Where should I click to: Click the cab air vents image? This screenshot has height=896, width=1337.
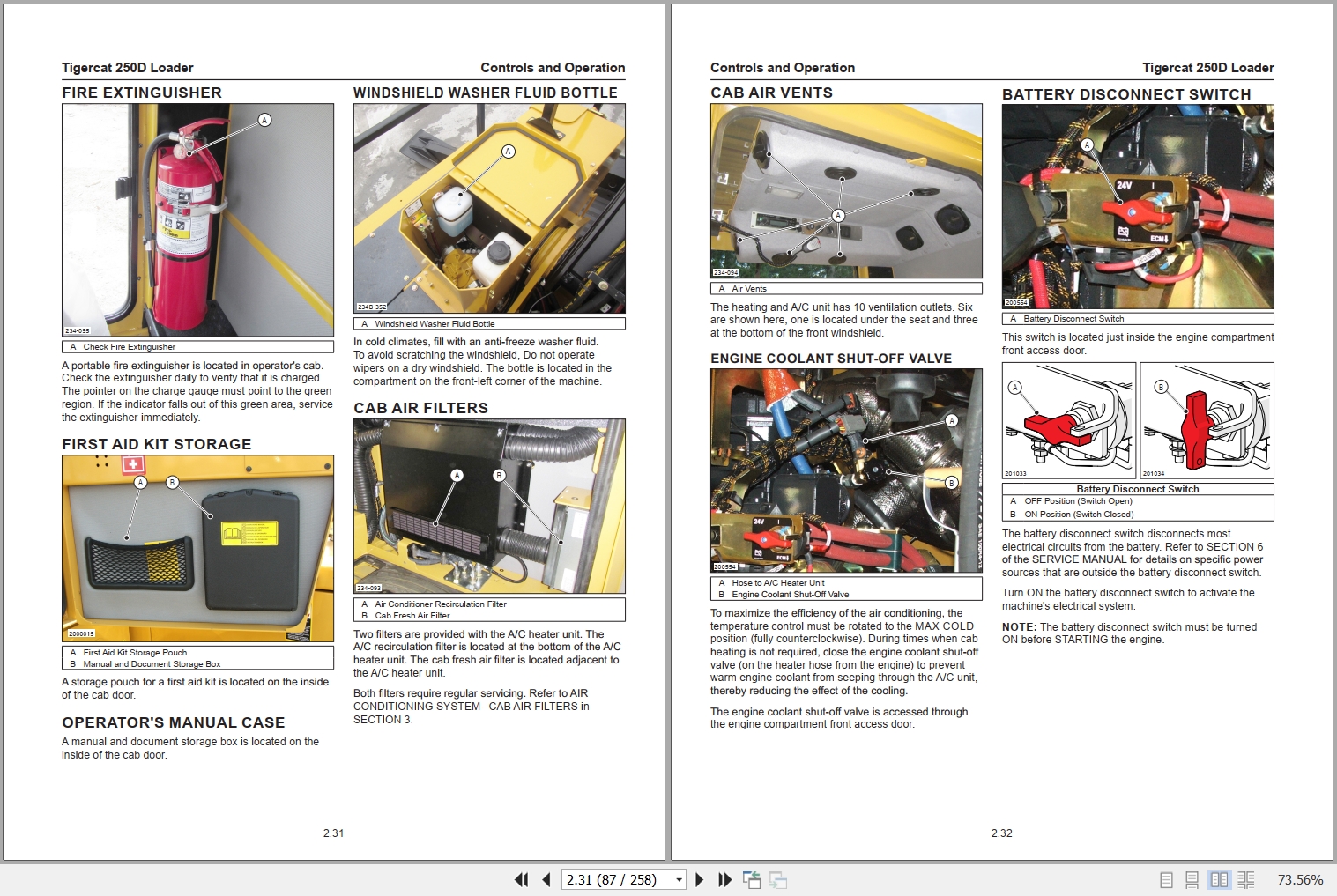coord(845,190)
